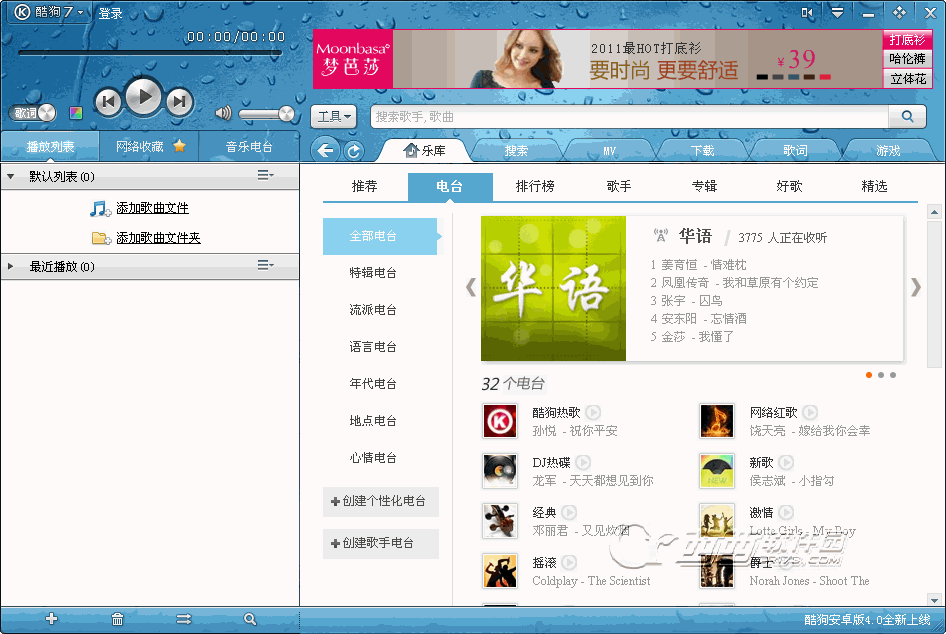The height and width of the screenshot is (634, 946).
Task: Click the 酷狗热歌 station thumbnail
Action: (x=500, y=421)
